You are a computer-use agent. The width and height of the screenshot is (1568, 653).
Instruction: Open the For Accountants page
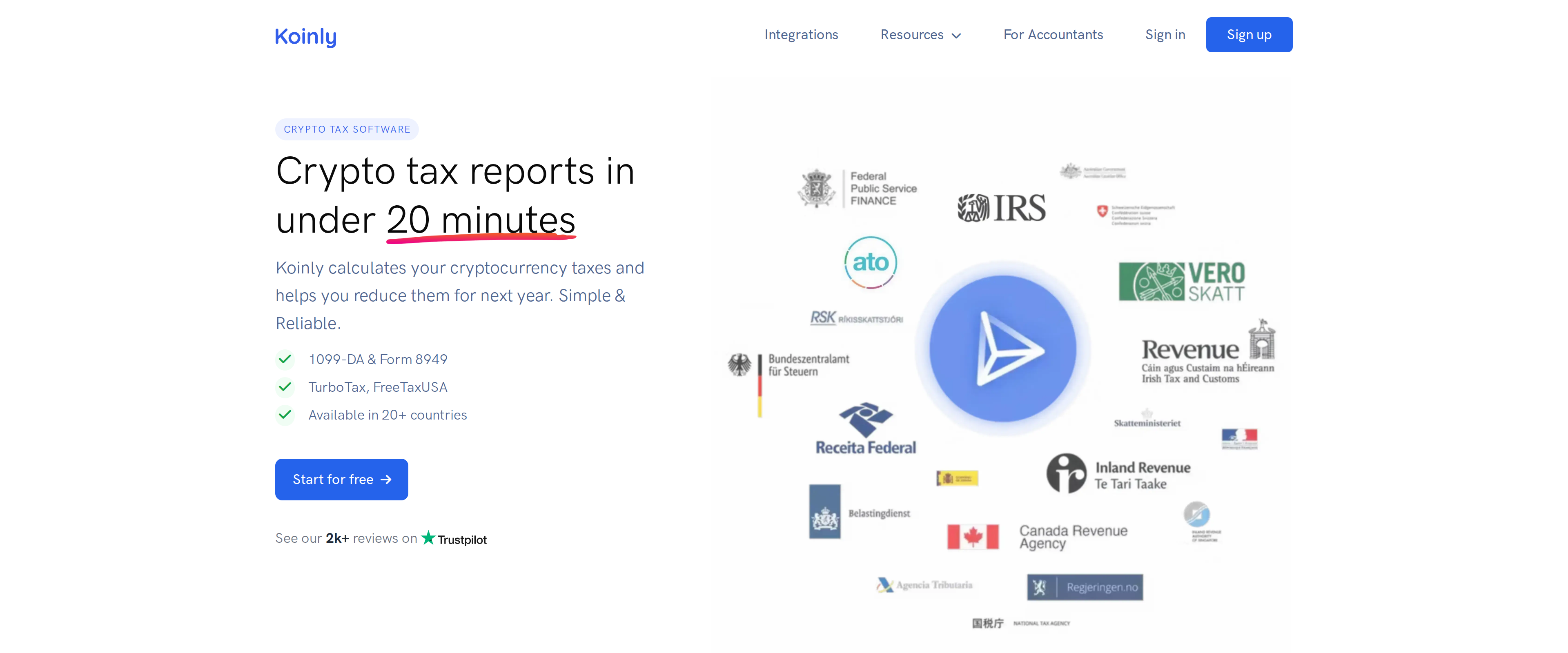[1052, 35]
